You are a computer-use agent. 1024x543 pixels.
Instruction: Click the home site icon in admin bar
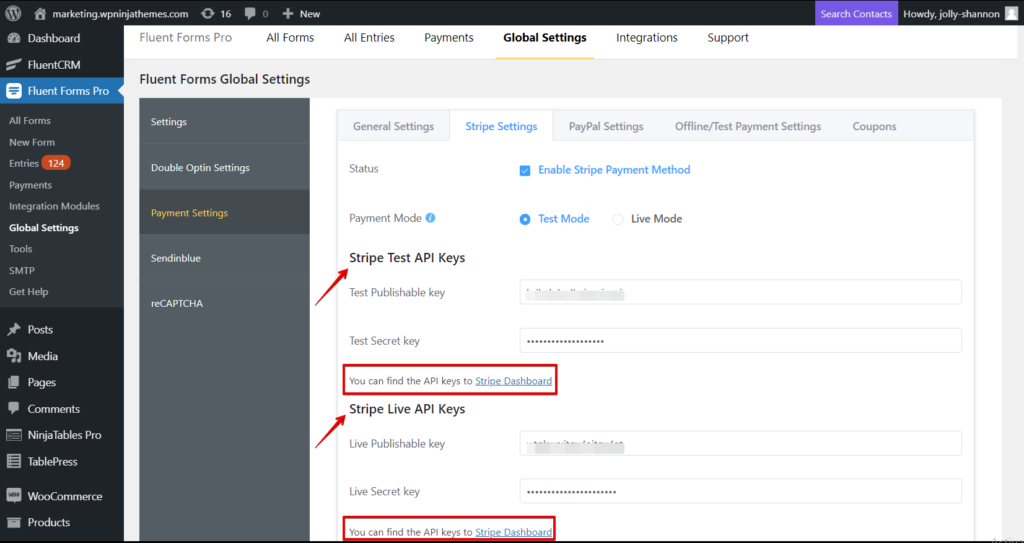[x=40, y=13]
